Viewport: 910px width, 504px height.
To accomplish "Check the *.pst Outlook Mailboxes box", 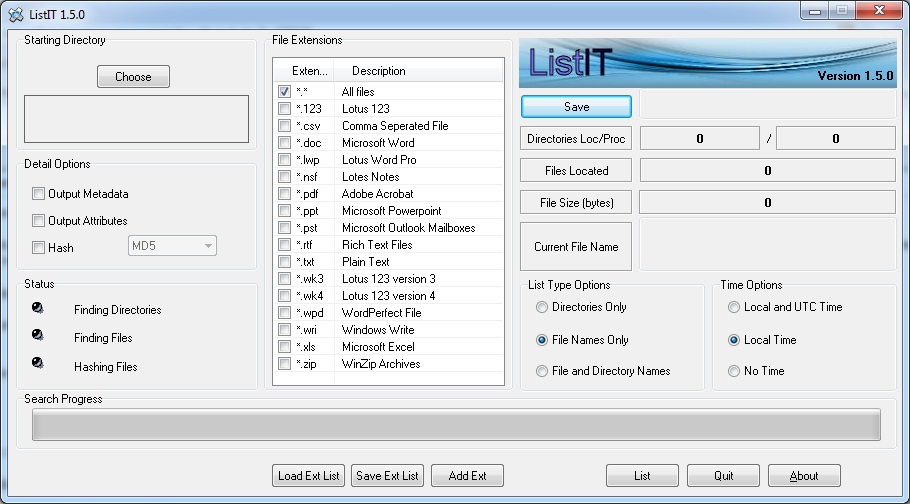I will pyautogui.click(x=284, y=228).
